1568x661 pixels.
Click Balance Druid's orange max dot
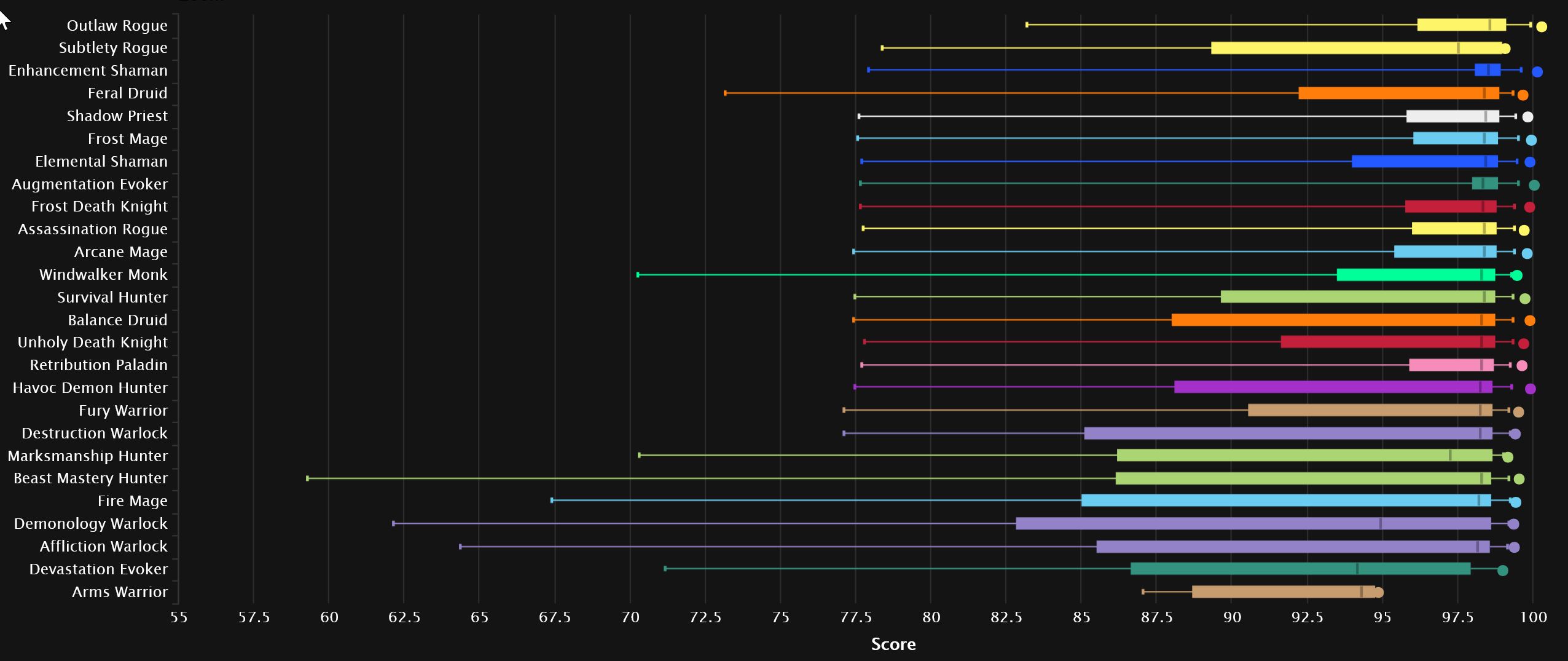click(x=1529, y=320)
